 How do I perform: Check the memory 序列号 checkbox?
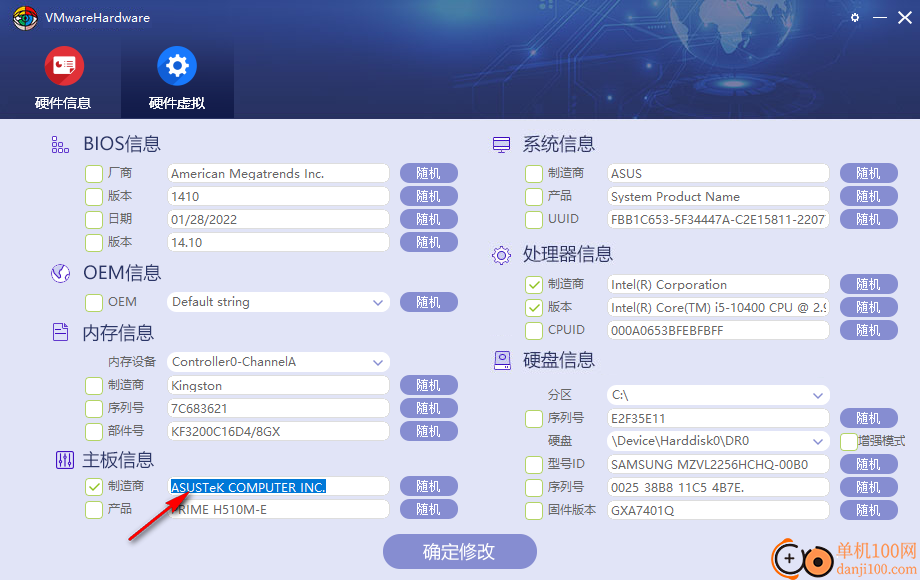[x=94, y=408]
